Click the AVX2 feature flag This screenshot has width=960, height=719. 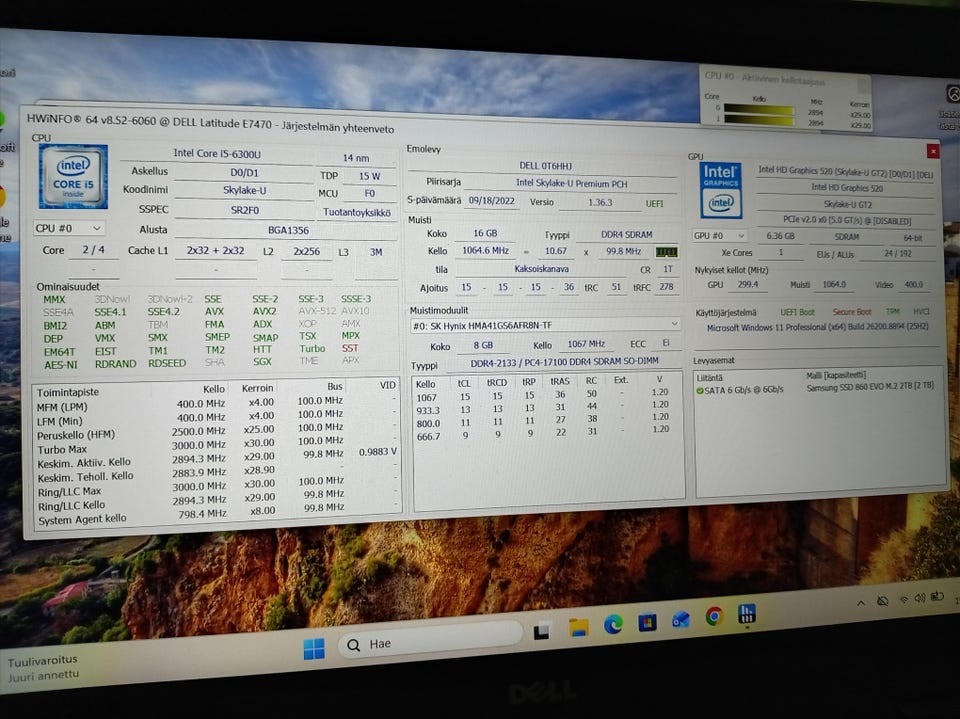[x=264, y=311]
